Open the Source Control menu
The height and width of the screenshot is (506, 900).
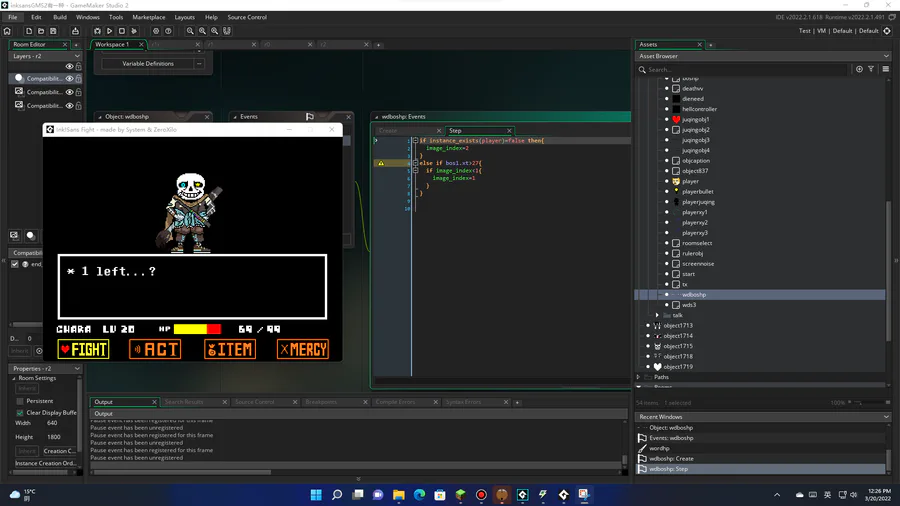[247, 17]
